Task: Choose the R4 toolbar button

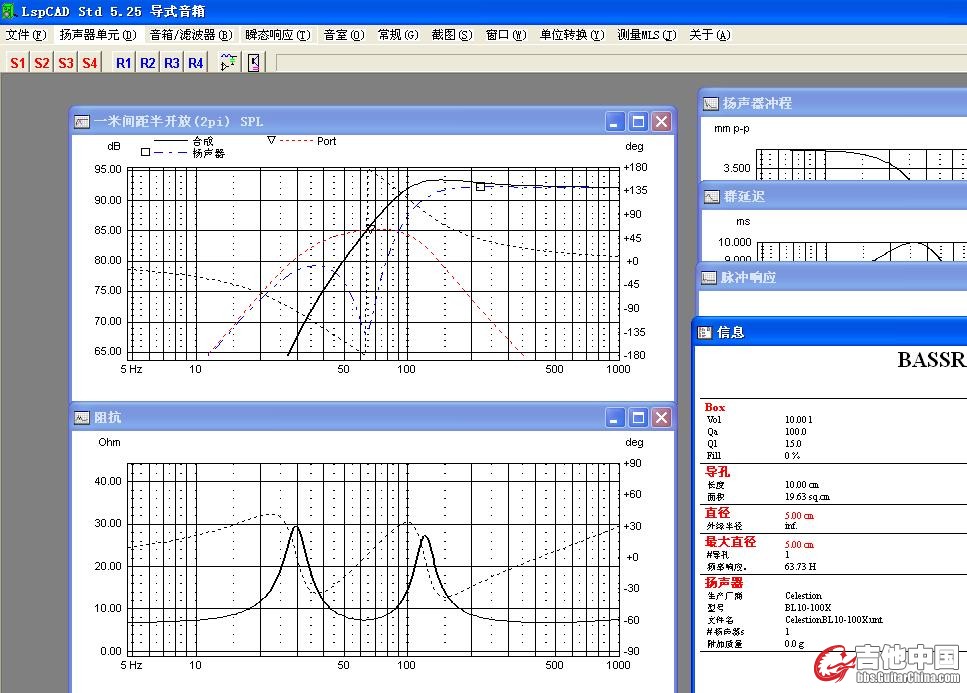Action: 195,62
